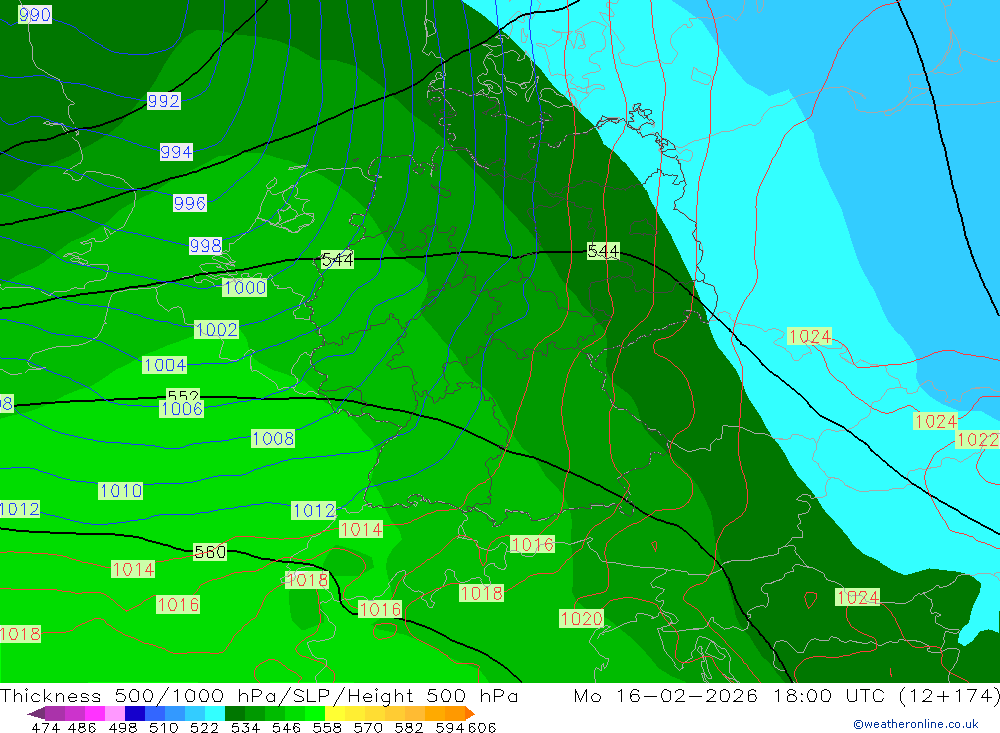Click legend value 510
The image size is (1000, 733).
163,728
